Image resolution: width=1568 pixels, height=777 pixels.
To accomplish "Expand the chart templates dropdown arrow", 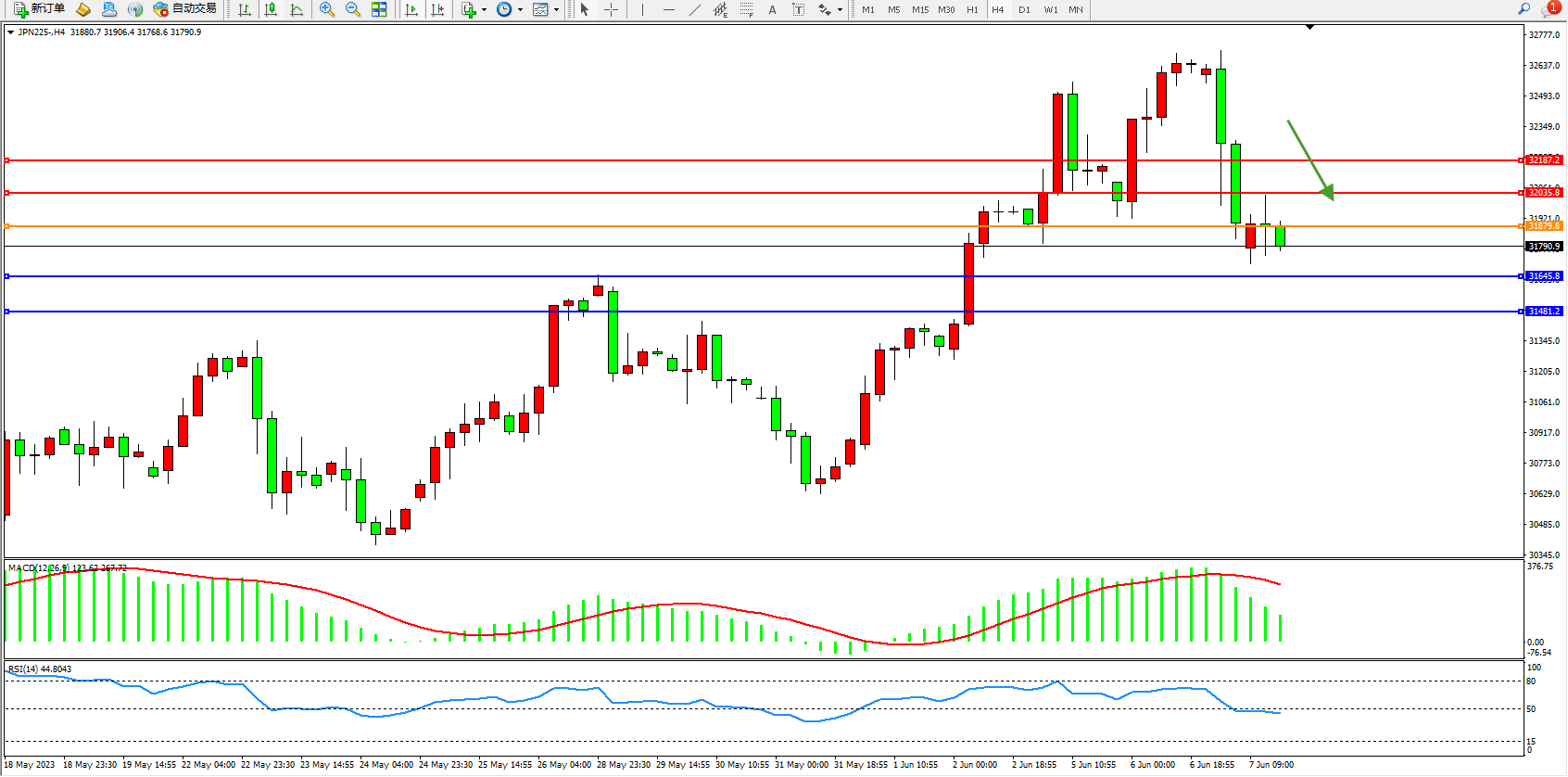I will coord(556,9).
